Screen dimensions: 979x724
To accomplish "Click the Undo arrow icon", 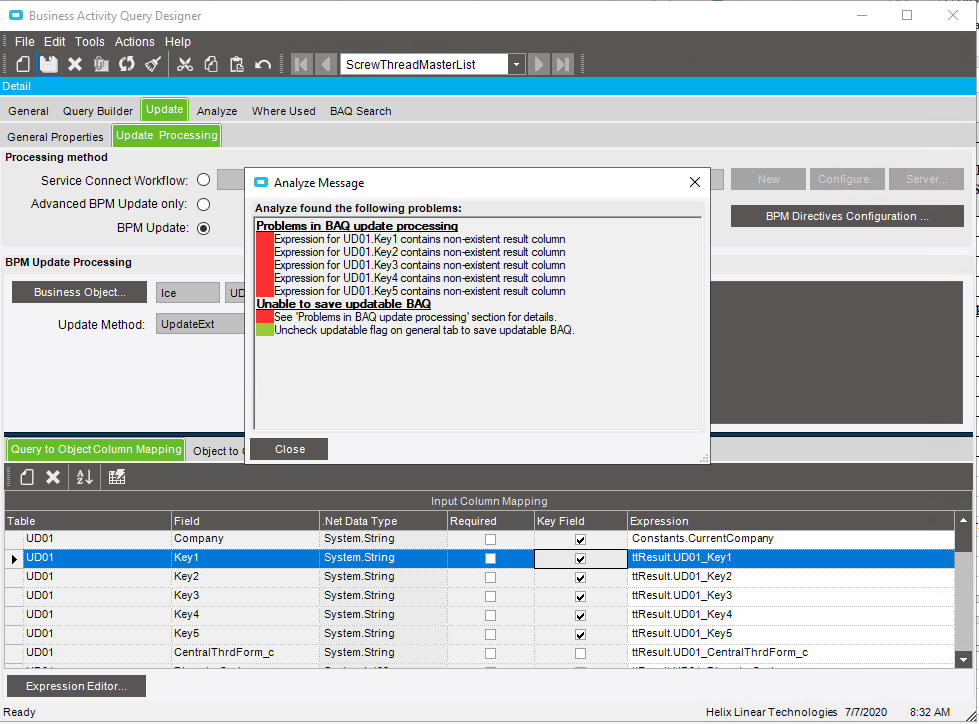I will [x=263, y=64].
